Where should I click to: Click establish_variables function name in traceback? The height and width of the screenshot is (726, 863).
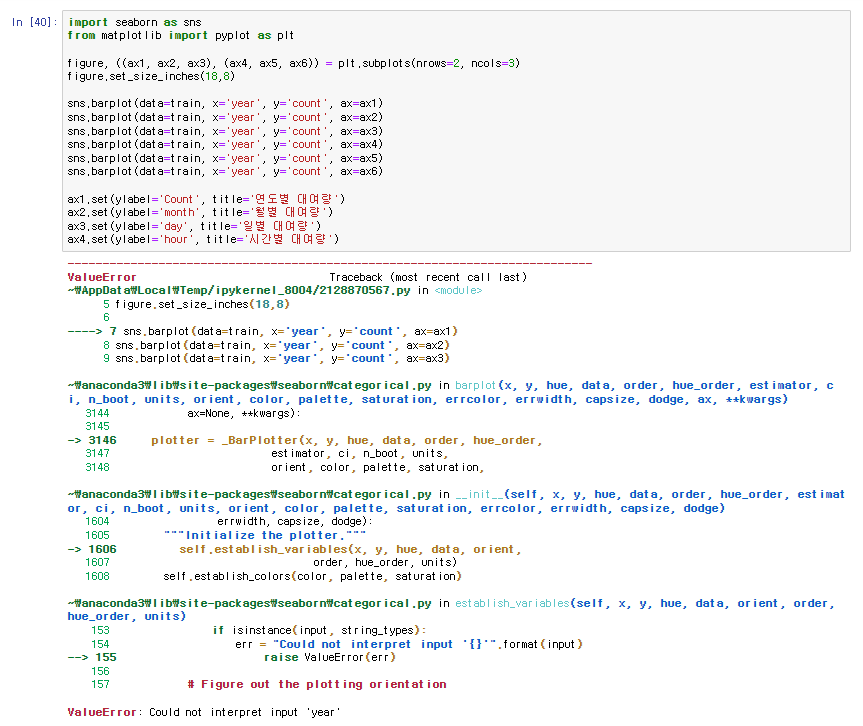tap(512, 603)
